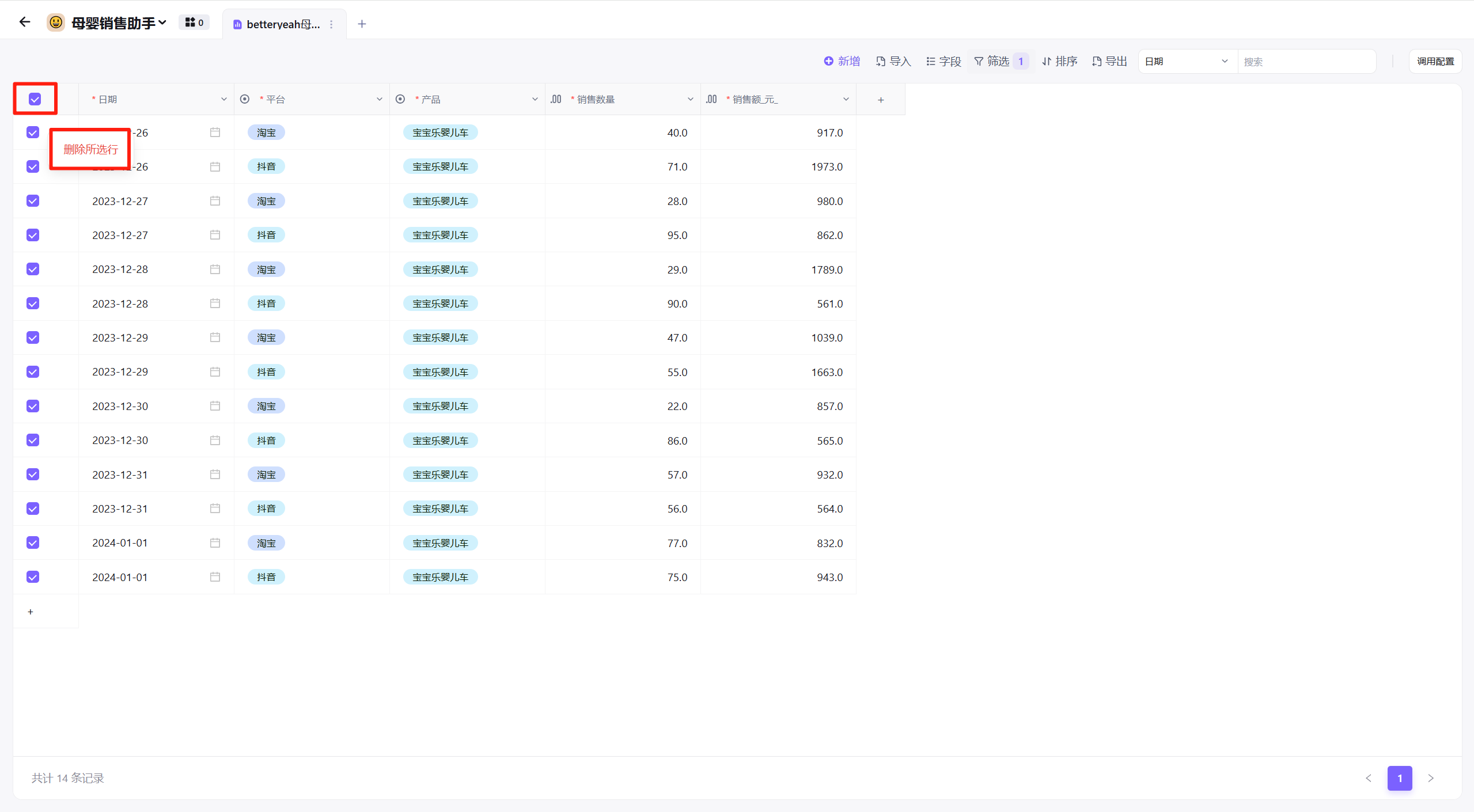
Task: Add a new tab with plus icon
Action: (x=362, y=24)
